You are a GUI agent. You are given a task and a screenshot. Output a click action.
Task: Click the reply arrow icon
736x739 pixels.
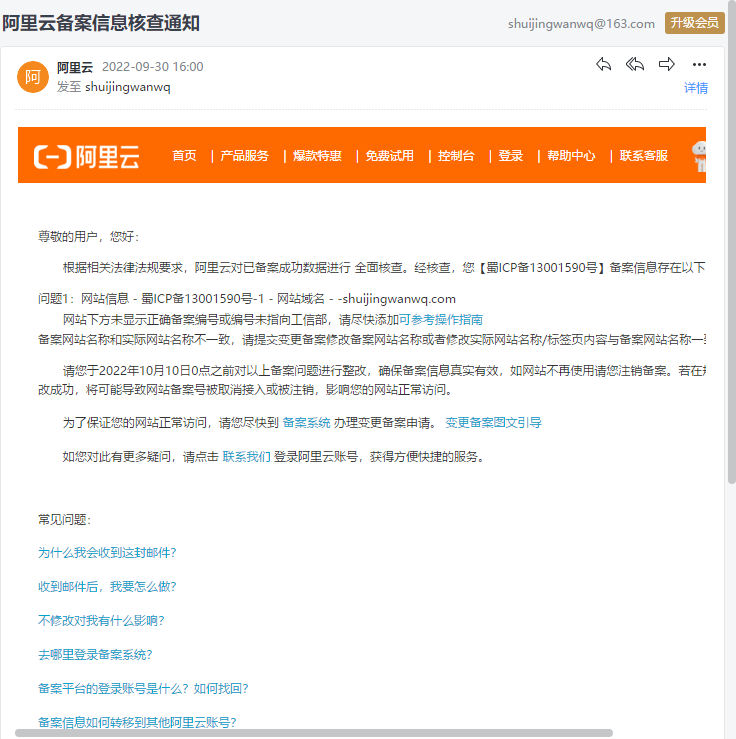pos(603,64)
